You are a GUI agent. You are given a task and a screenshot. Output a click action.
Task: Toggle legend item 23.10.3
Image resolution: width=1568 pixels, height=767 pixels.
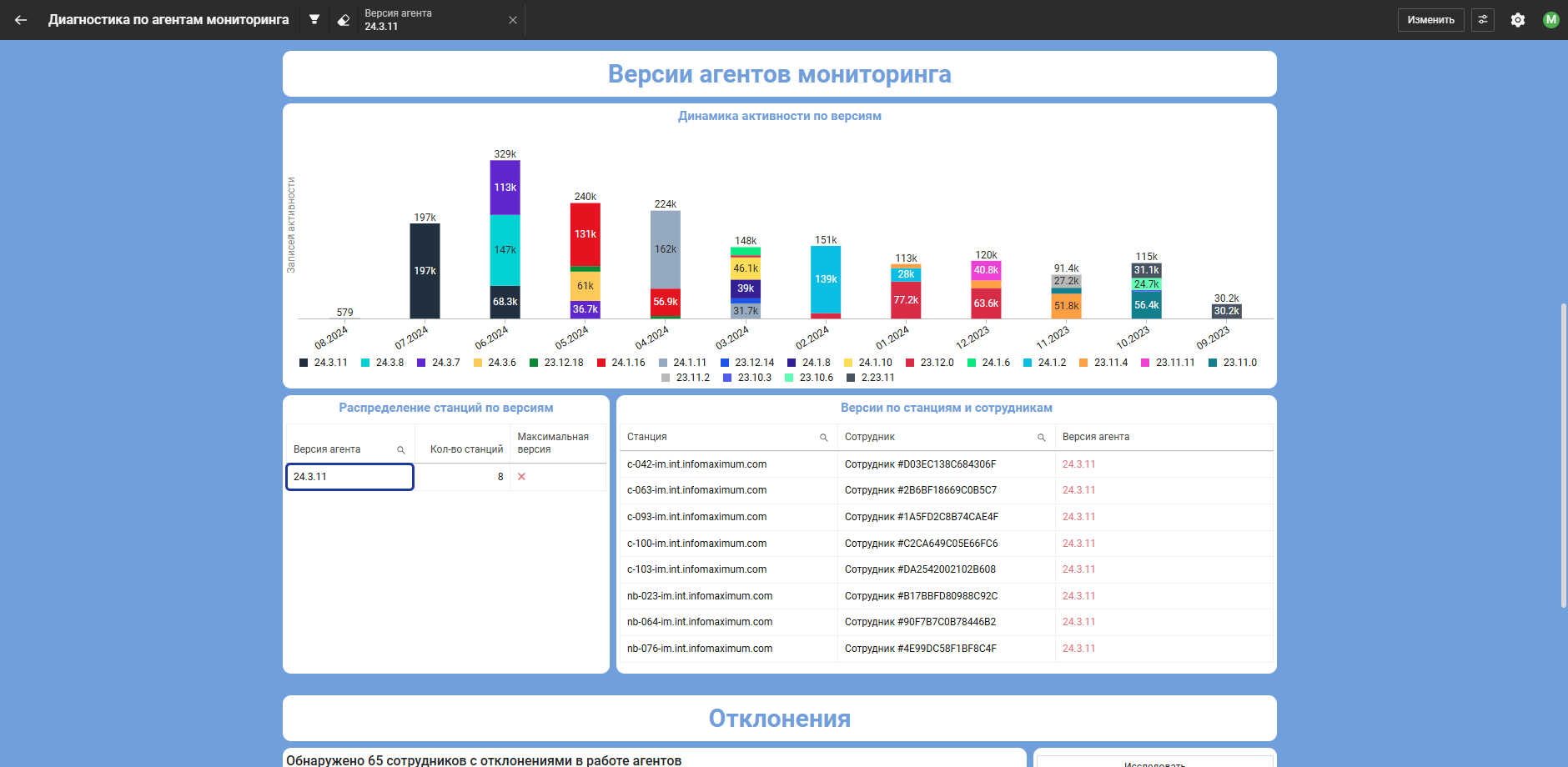(x=747, y=378)
